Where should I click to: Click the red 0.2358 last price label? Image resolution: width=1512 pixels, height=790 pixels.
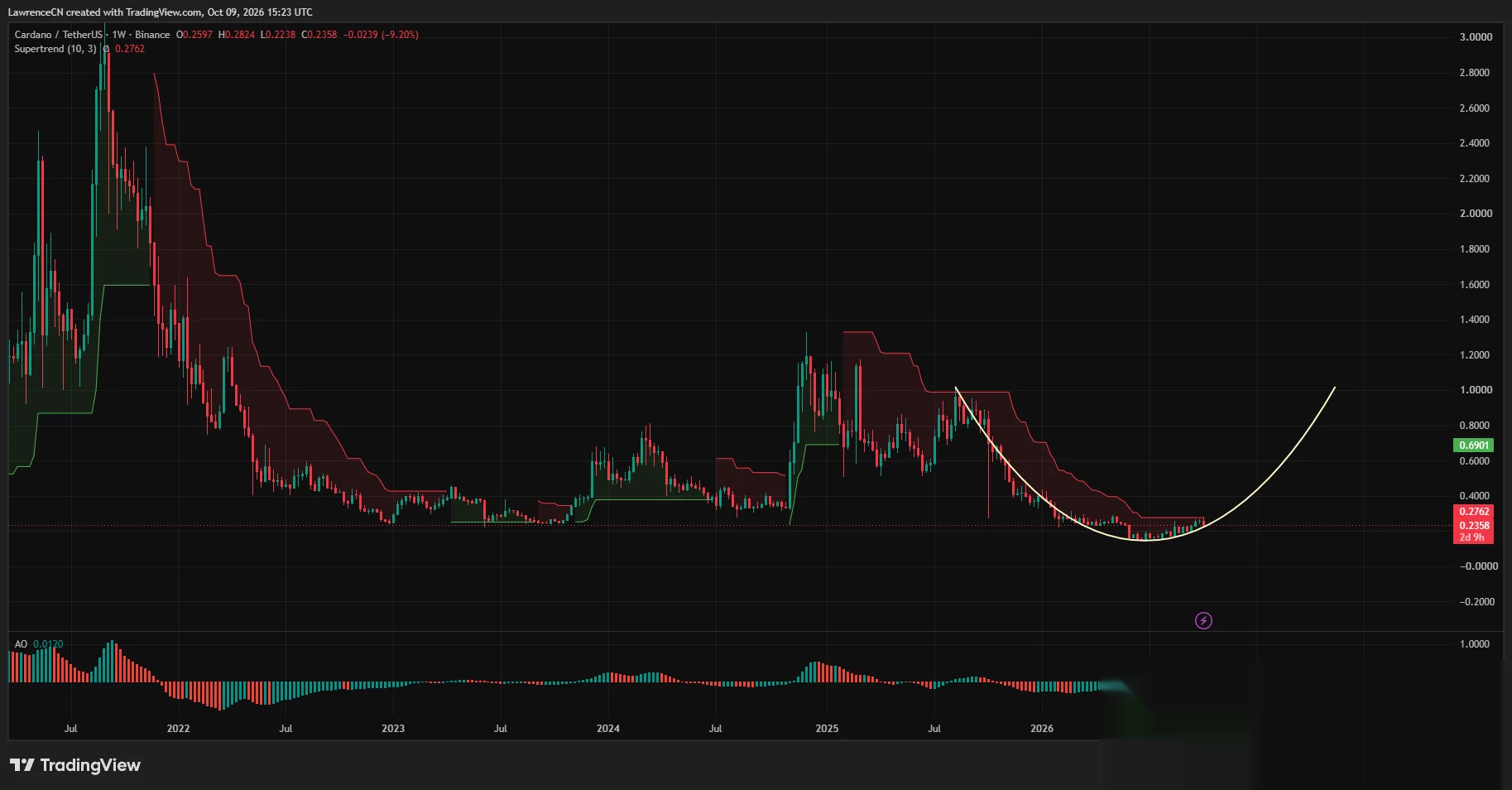click(1473, 525)
